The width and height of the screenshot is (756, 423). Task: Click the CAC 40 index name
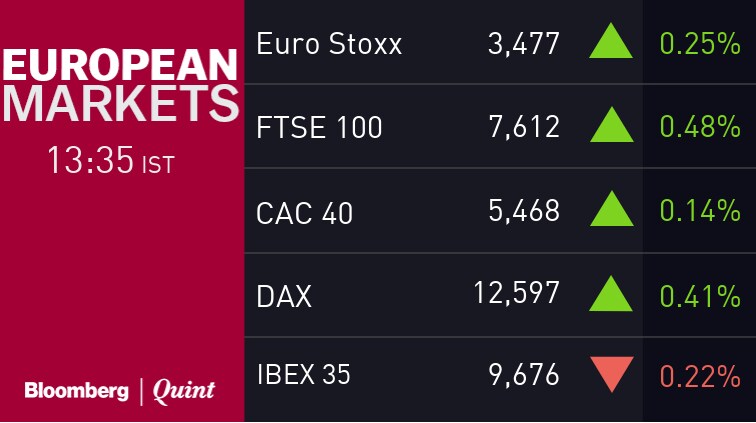tap(304, 212)
